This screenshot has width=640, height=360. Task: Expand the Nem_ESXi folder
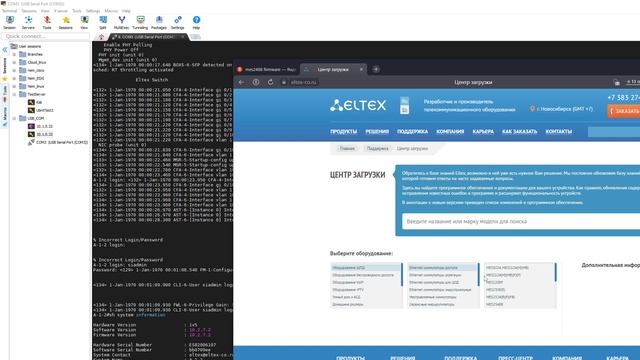point(14,78)
